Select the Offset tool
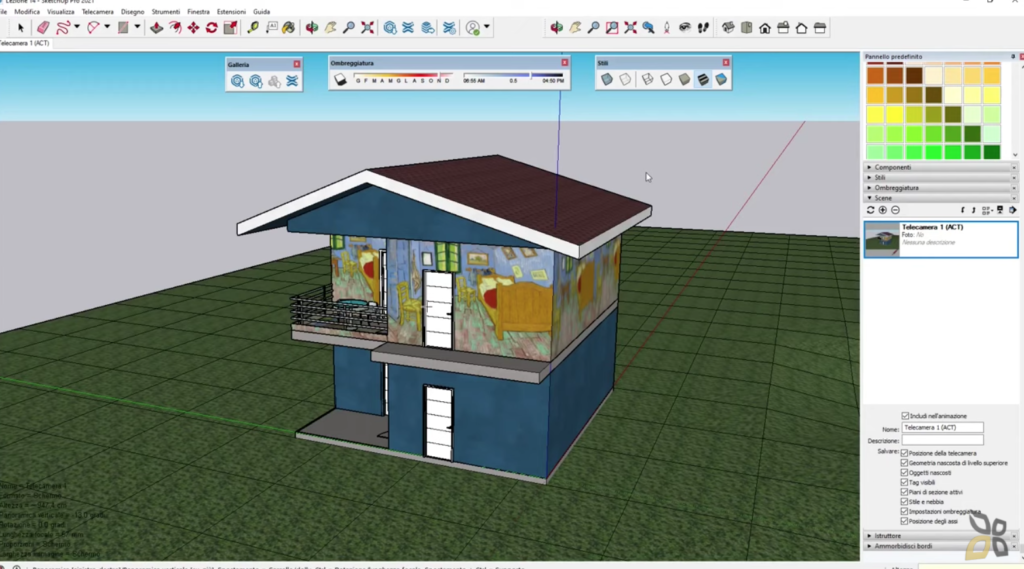 tap(175, 27)
